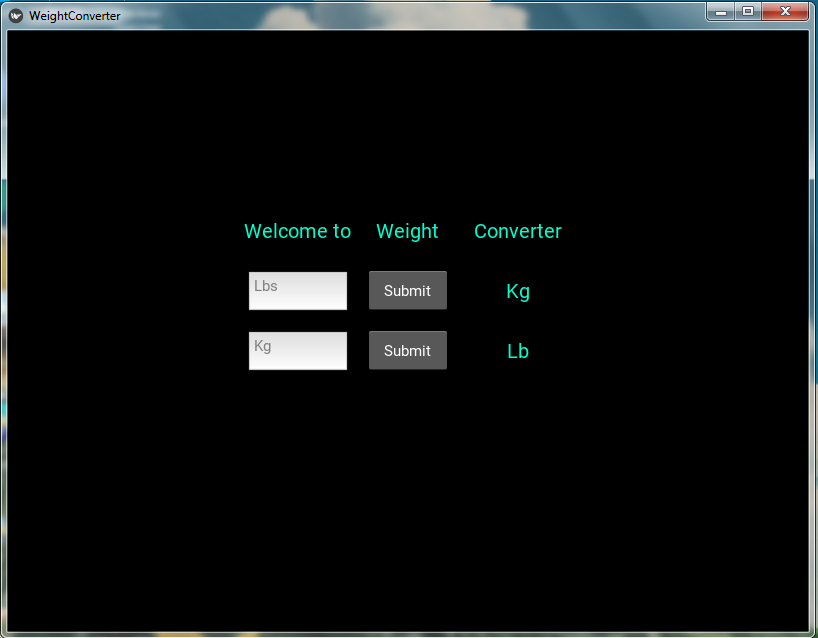Screen dimensions: 818x638
Task: Click the Weight heading text
Action: pos(407,231)
